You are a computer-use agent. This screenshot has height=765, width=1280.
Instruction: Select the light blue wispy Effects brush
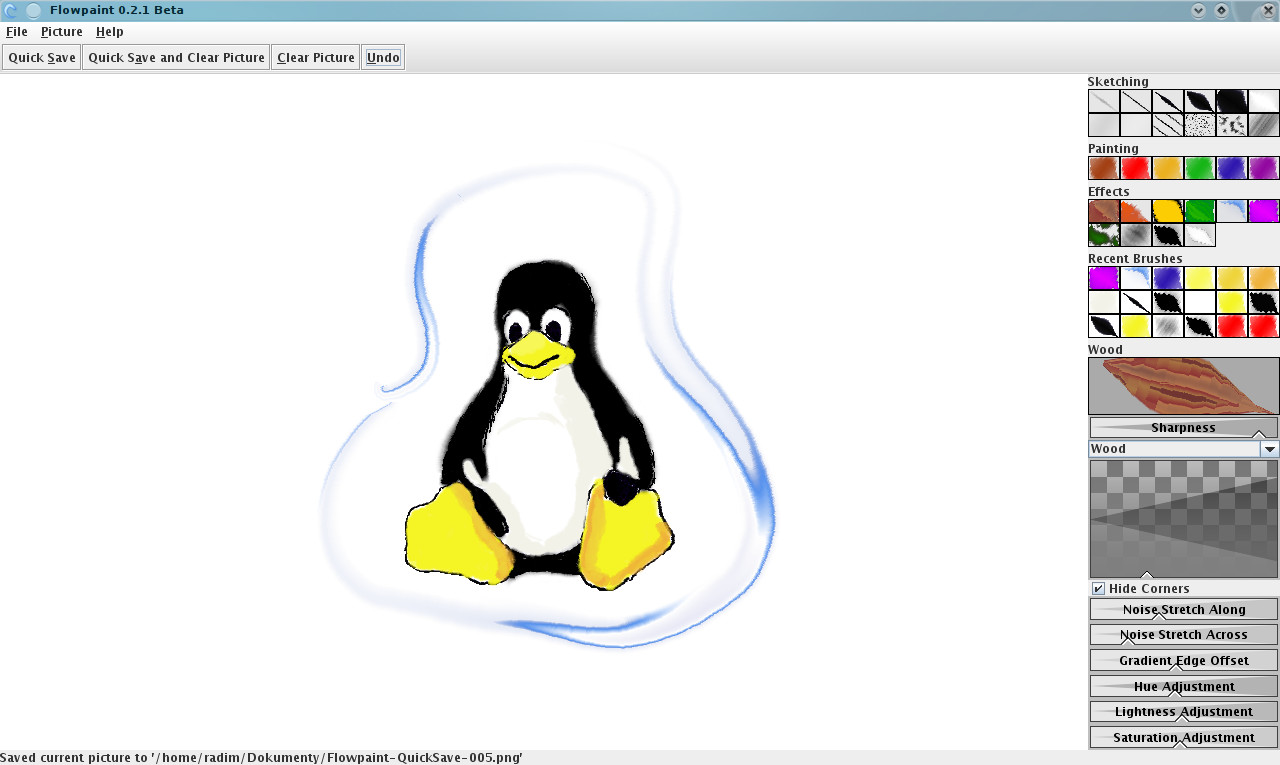click(x=1232, y=211)
